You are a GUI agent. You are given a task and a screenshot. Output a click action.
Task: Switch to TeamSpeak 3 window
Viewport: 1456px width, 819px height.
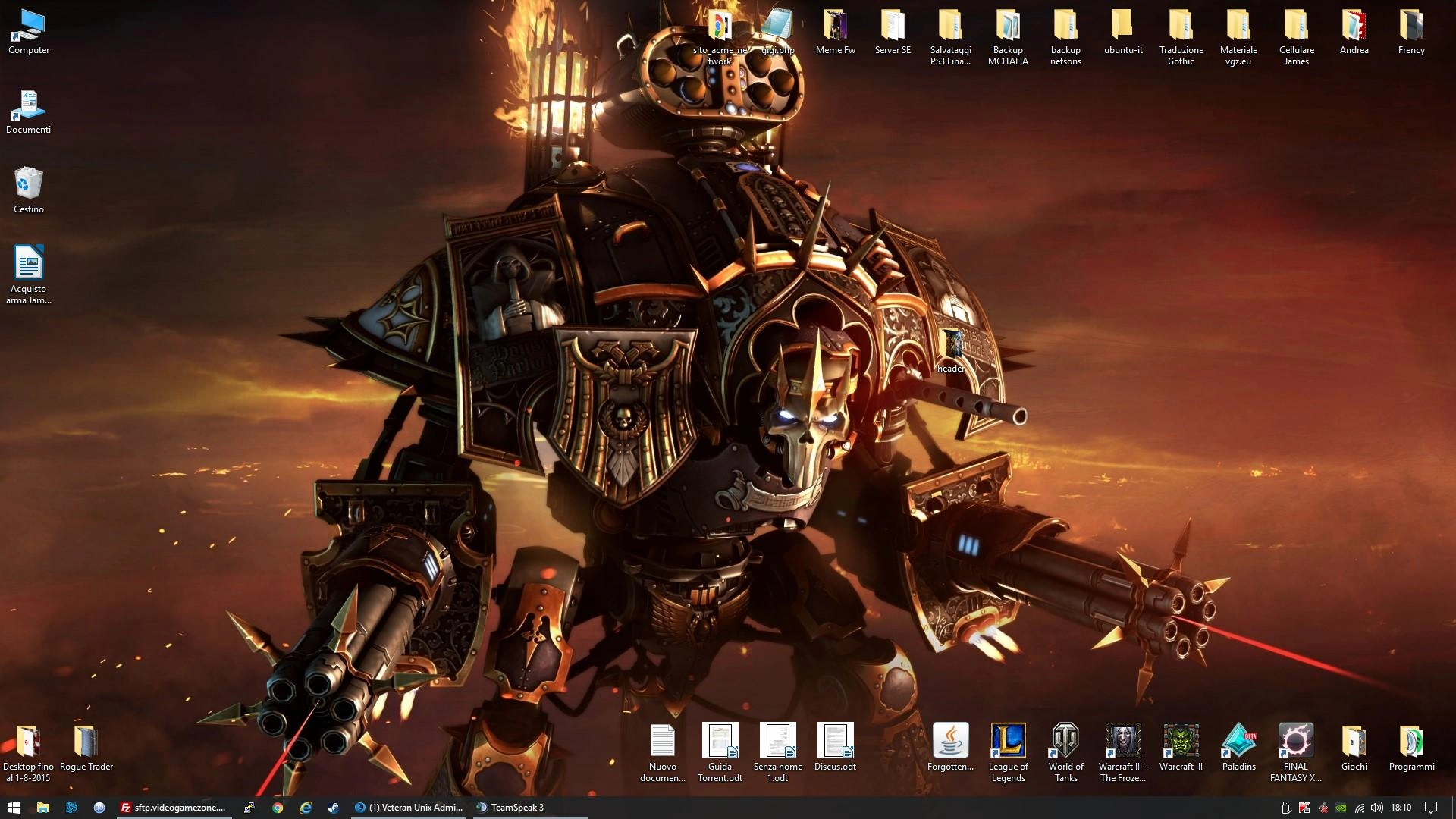[529, 808]
